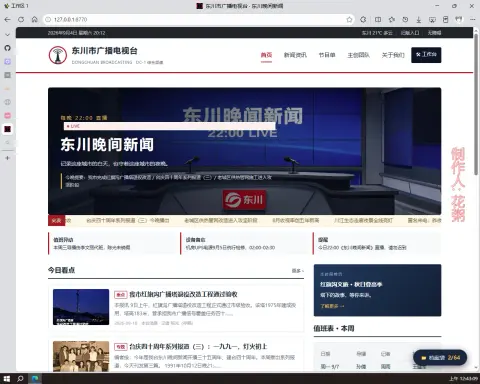Viewport: 480px width, 384px height.
Task: Open the browser extensions puzzle icon
Action: coord(363,20)
